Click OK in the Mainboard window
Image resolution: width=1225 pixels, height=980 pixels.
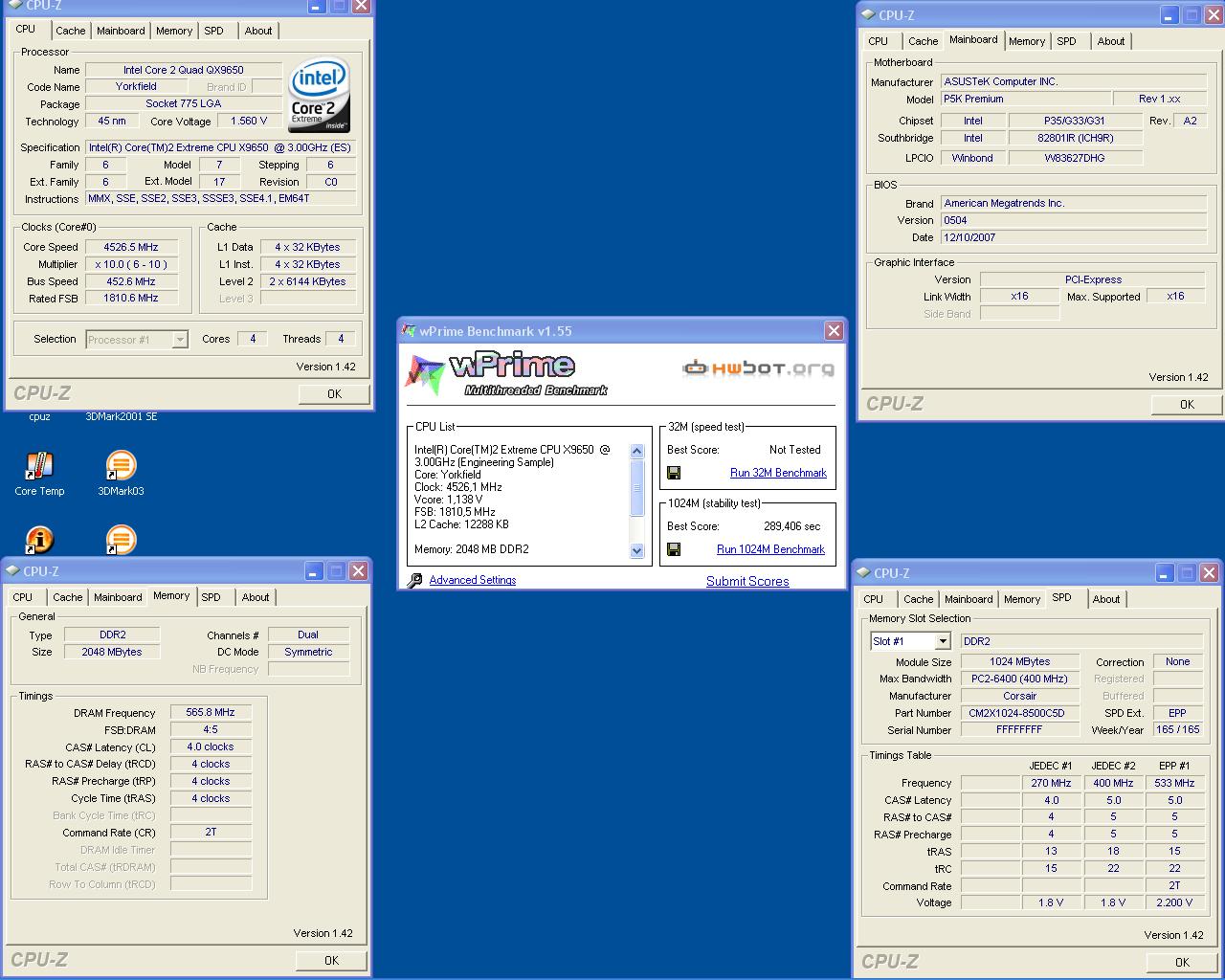pos(1187,404)
